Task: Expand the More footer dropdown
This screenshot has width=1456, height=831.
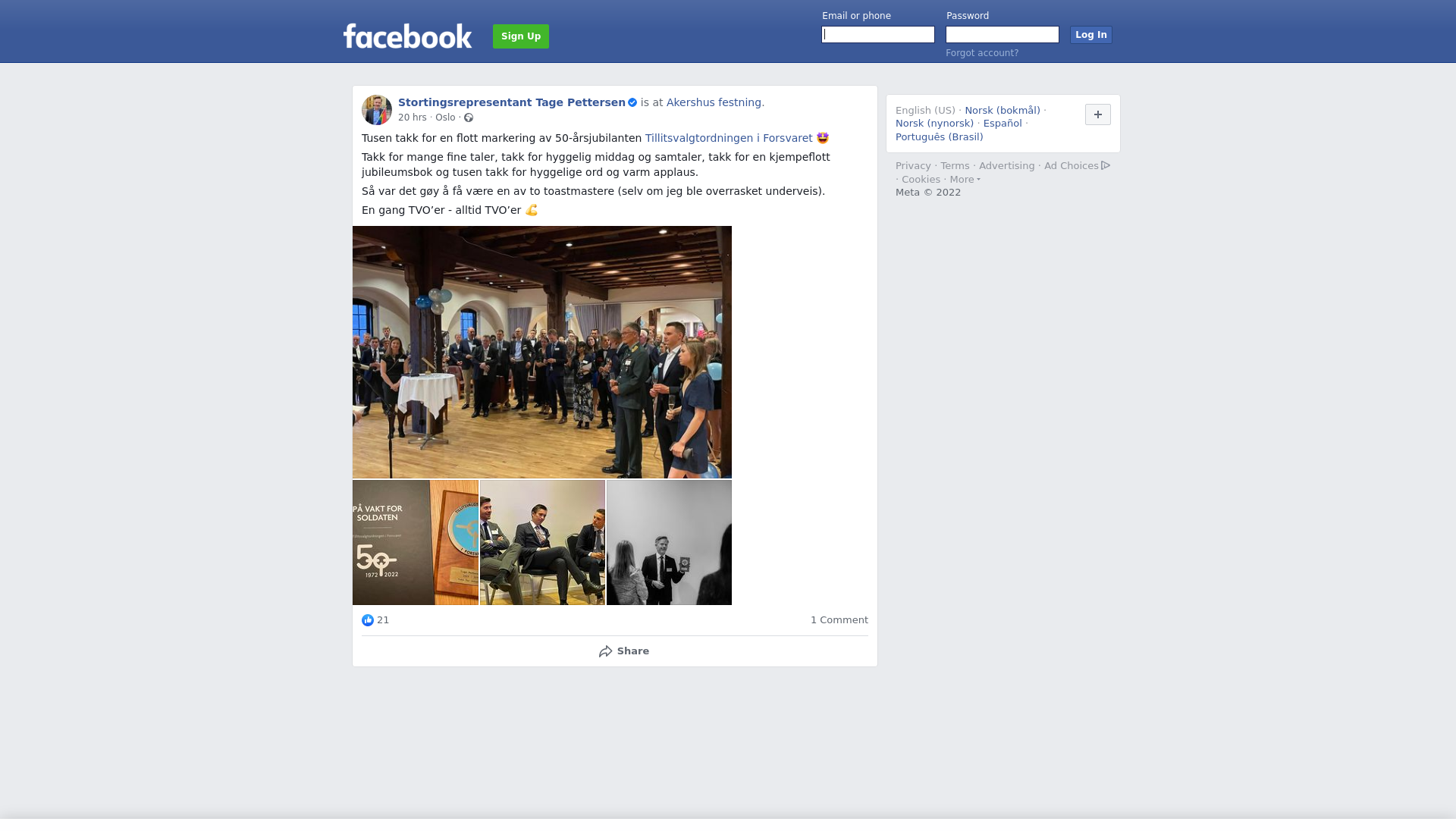Action: (x=965, y=180)
